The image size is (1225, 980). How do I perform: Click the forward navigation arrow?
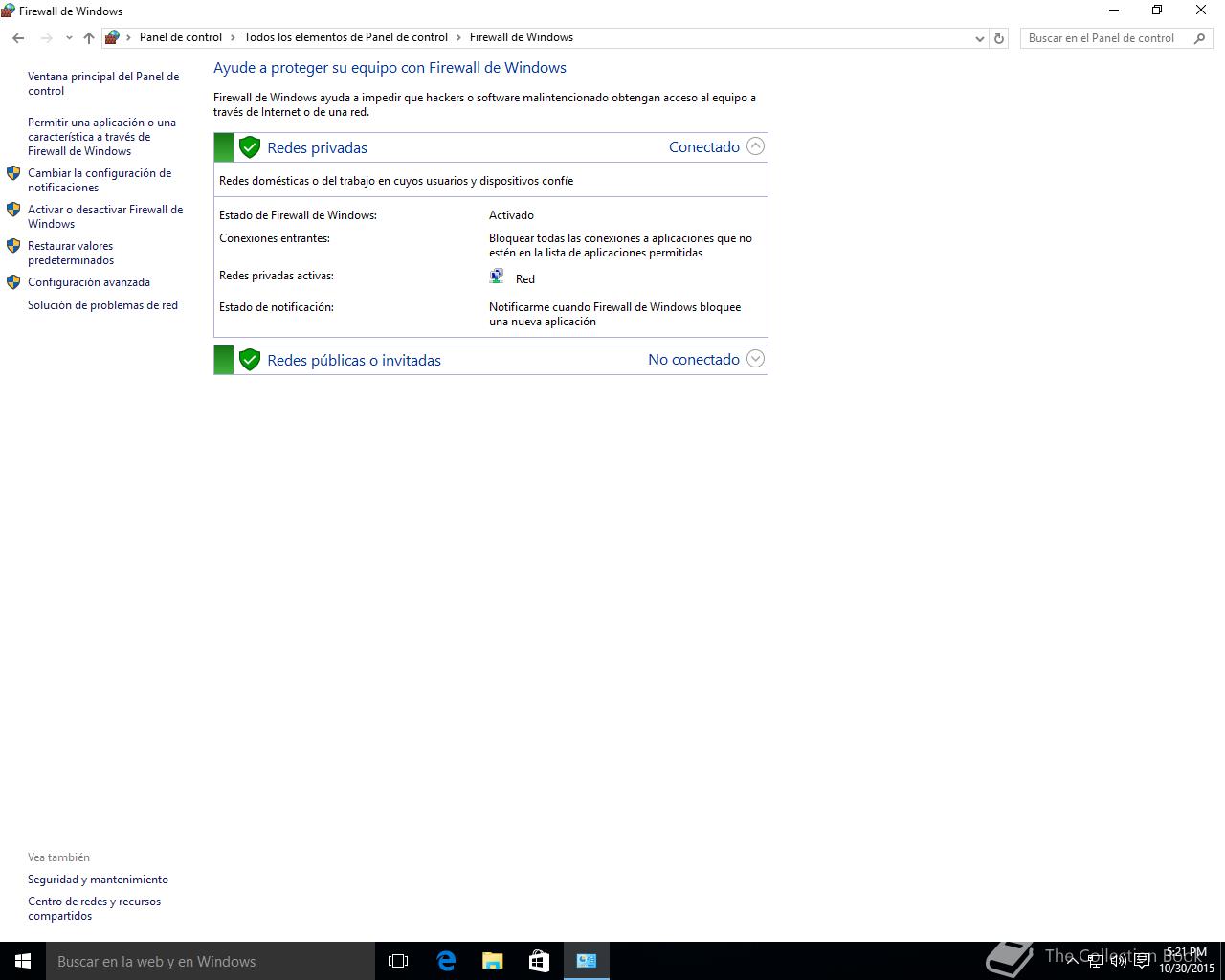(46, 38)
